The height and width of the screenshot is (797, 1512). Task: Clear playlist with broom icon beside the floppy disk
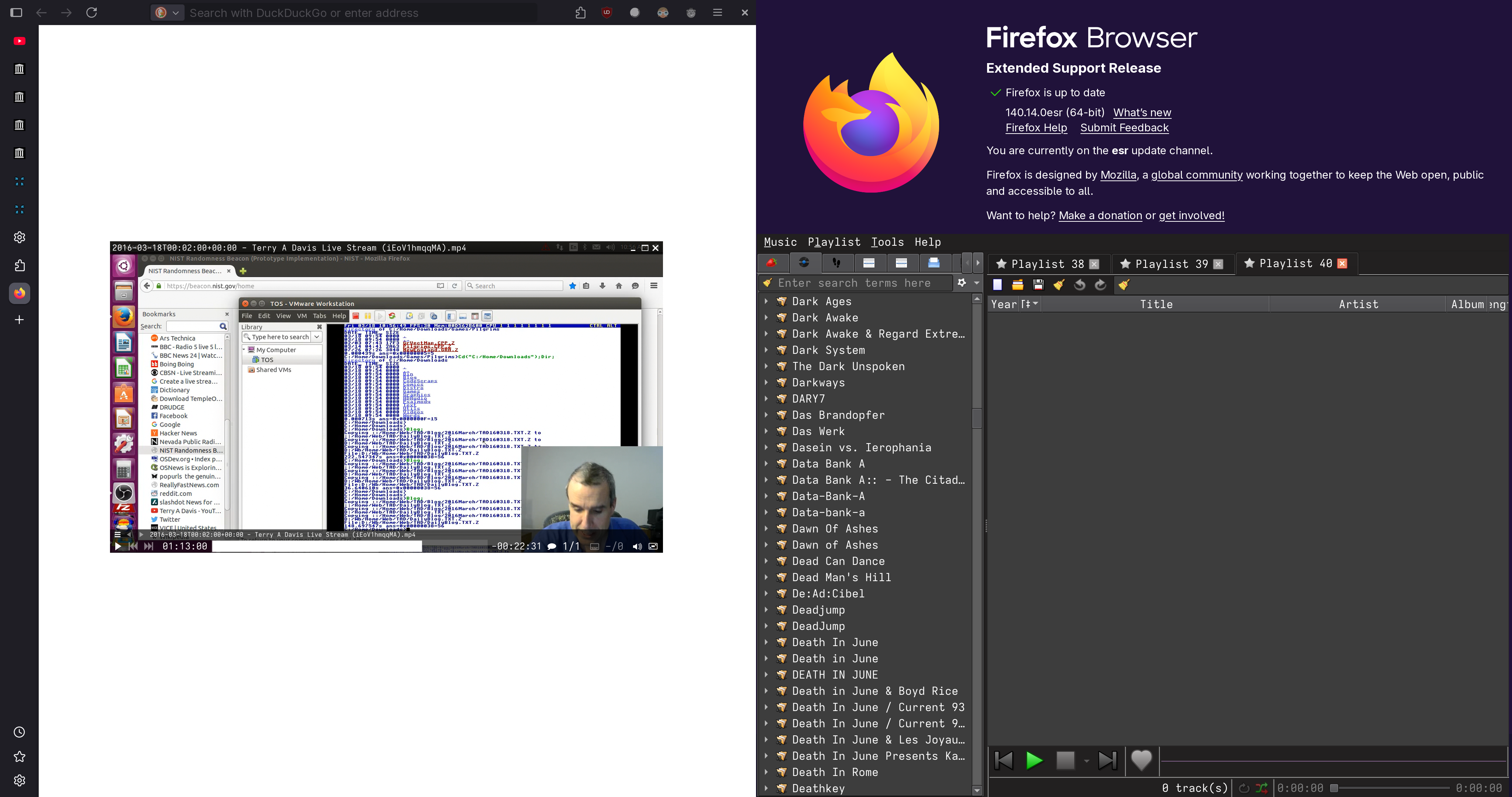coord(1059,284)
